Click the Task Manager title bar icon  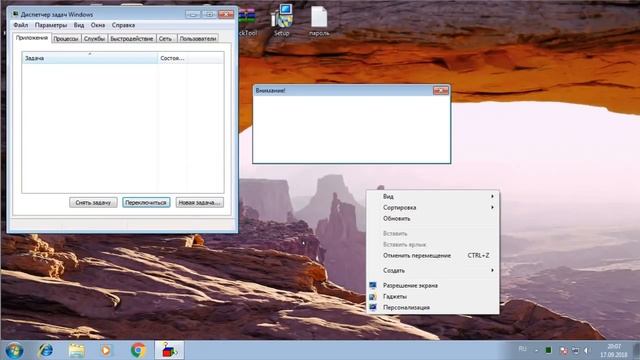click(x=16, y=14)
